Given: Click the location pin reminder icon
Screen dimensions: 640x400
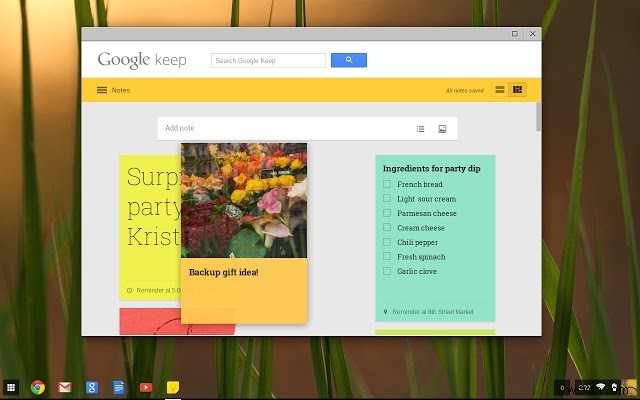Looking at the screenshot, I should [x=385, y=312].
